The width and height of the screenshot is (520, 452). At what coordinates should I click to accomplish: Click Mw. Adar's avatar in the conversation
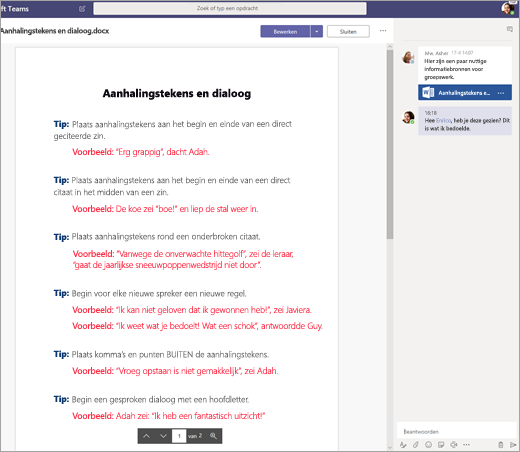point(408,57)
